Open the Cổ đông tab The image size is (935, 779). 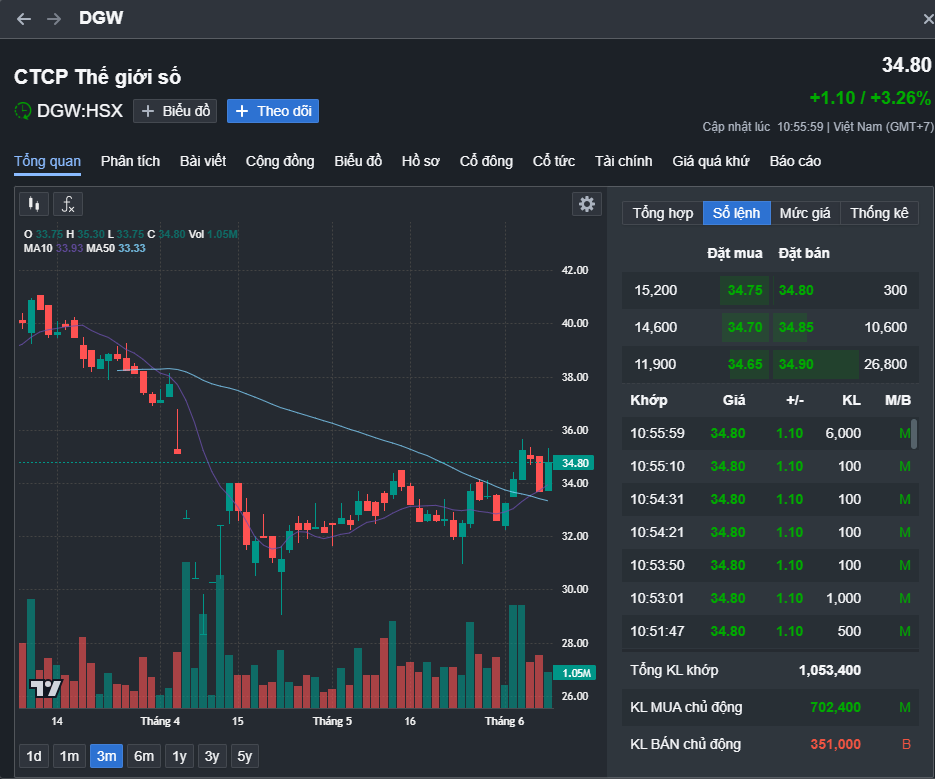[486, 161]
